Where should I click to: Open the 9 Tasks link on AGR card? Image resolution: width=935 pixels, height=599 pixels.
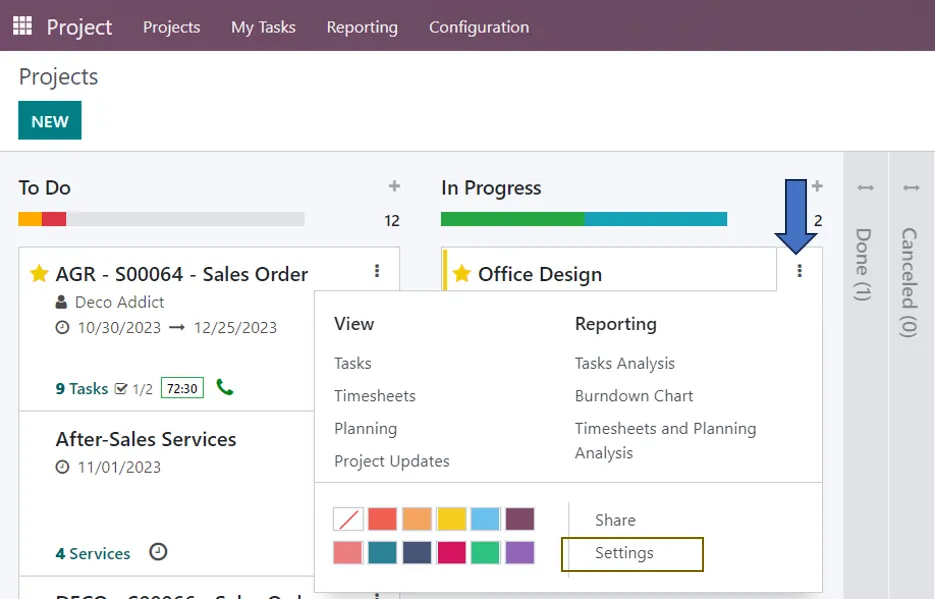82,389
